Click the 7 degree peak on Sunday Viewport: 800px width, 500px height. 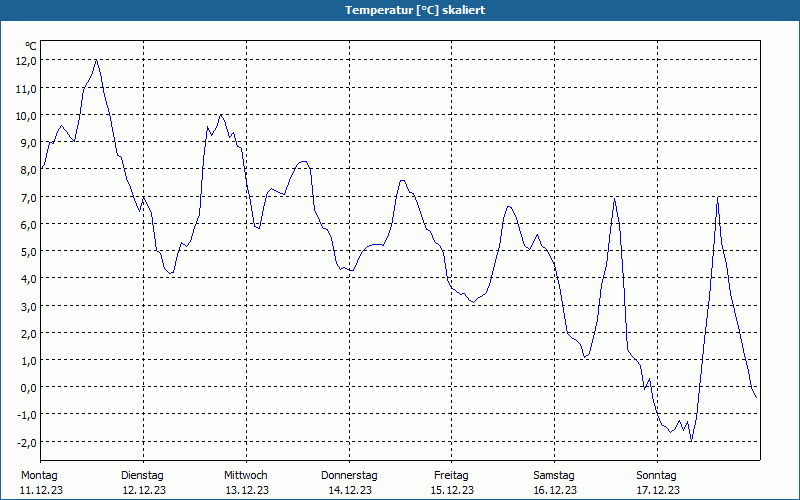718,197
